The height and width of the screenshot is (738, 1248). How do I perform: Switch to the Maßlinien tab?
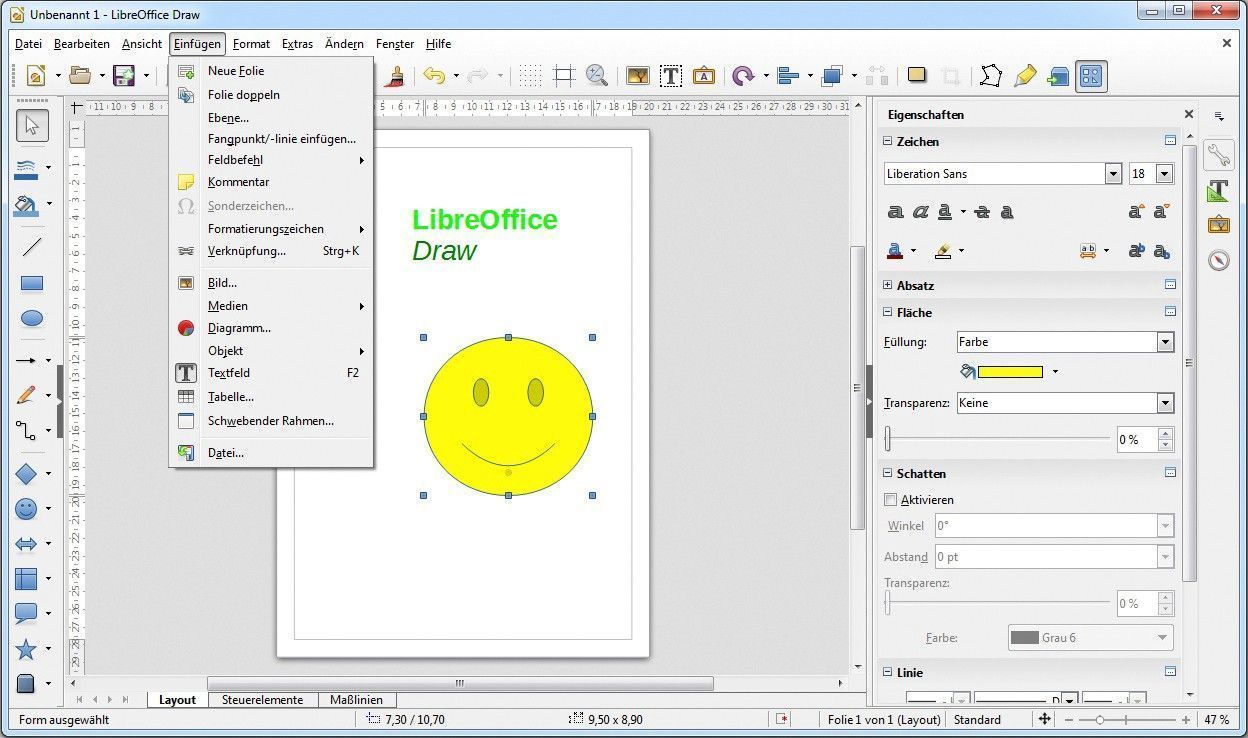pos(357,700)
